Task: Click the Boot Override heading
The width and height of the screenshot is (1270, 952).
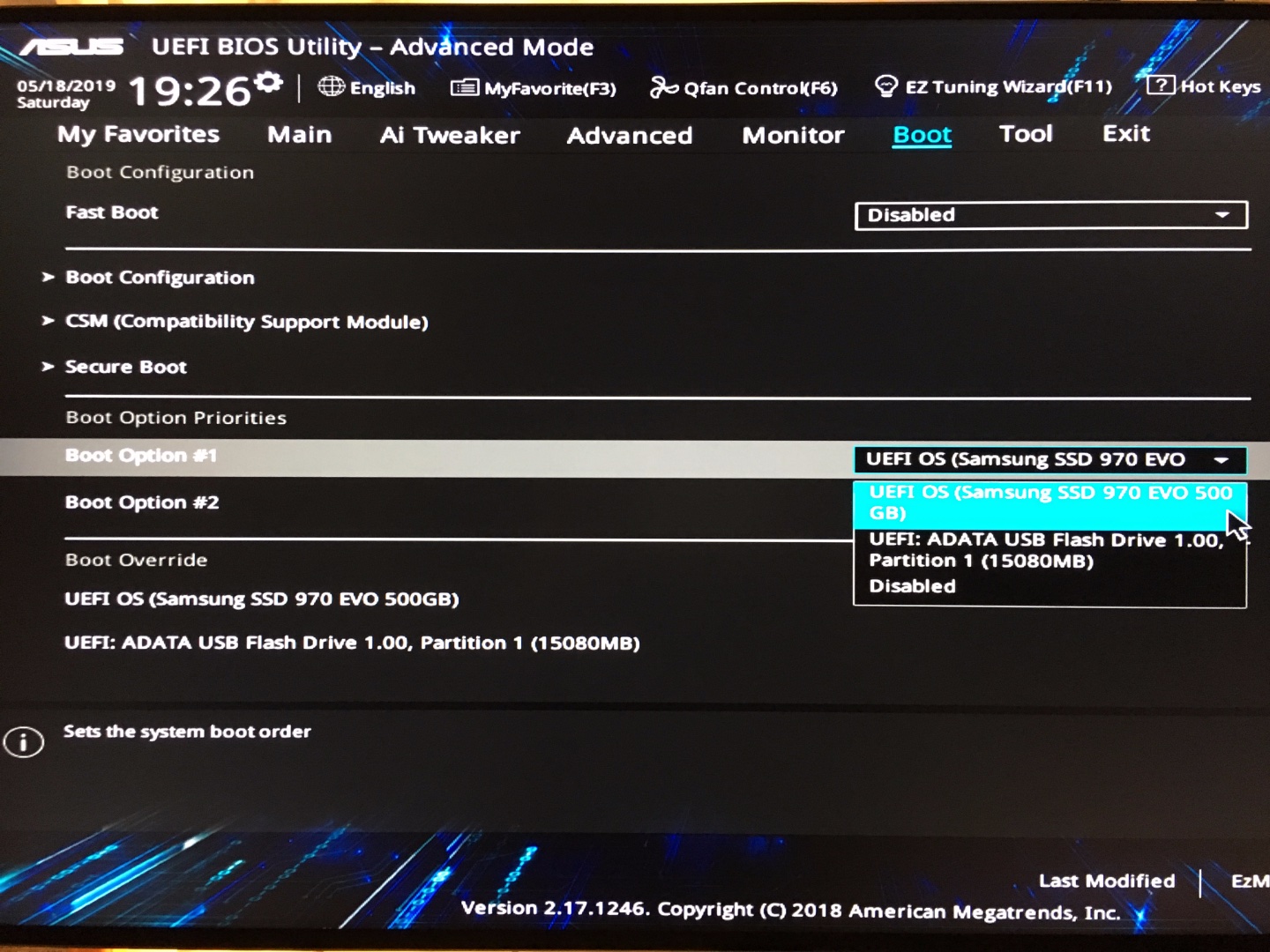Action: point(137,560)
